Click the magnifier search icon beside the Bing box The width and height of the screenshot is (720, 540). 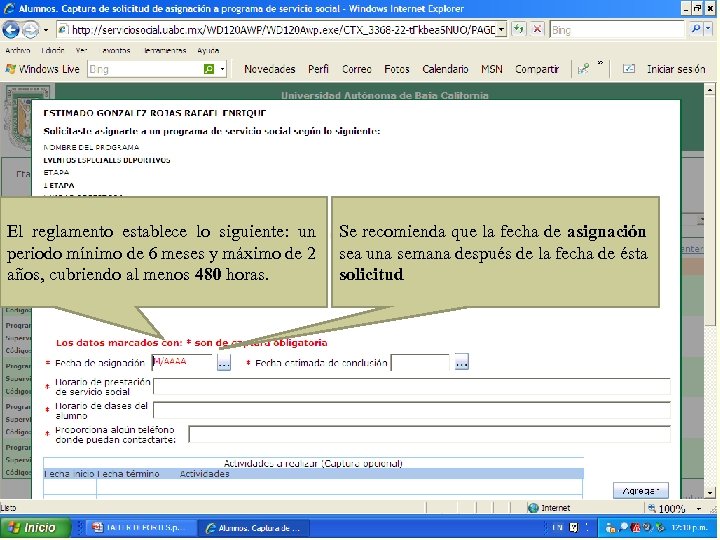tap(696, 29)
